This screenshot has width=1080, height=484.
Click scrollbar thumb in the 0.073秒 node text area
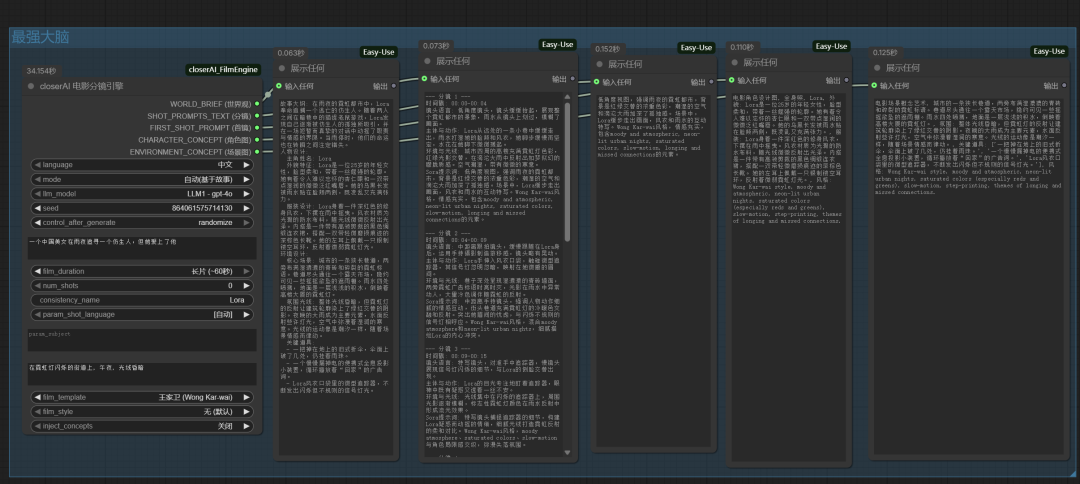click(568, 172)
